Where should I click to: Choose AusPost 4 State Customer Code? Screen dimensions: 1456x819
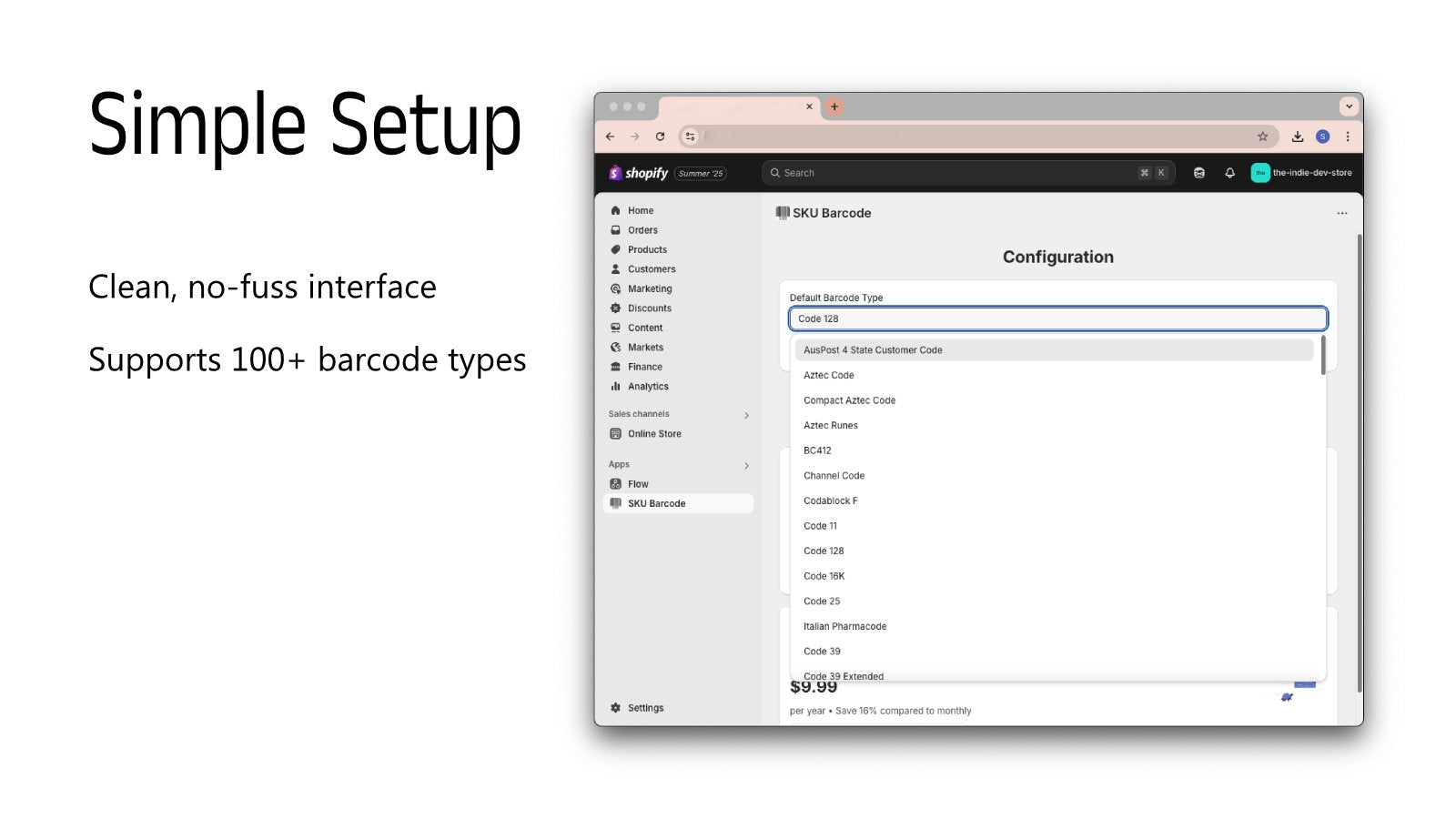pyautogui.click(x=1054, y=350)
